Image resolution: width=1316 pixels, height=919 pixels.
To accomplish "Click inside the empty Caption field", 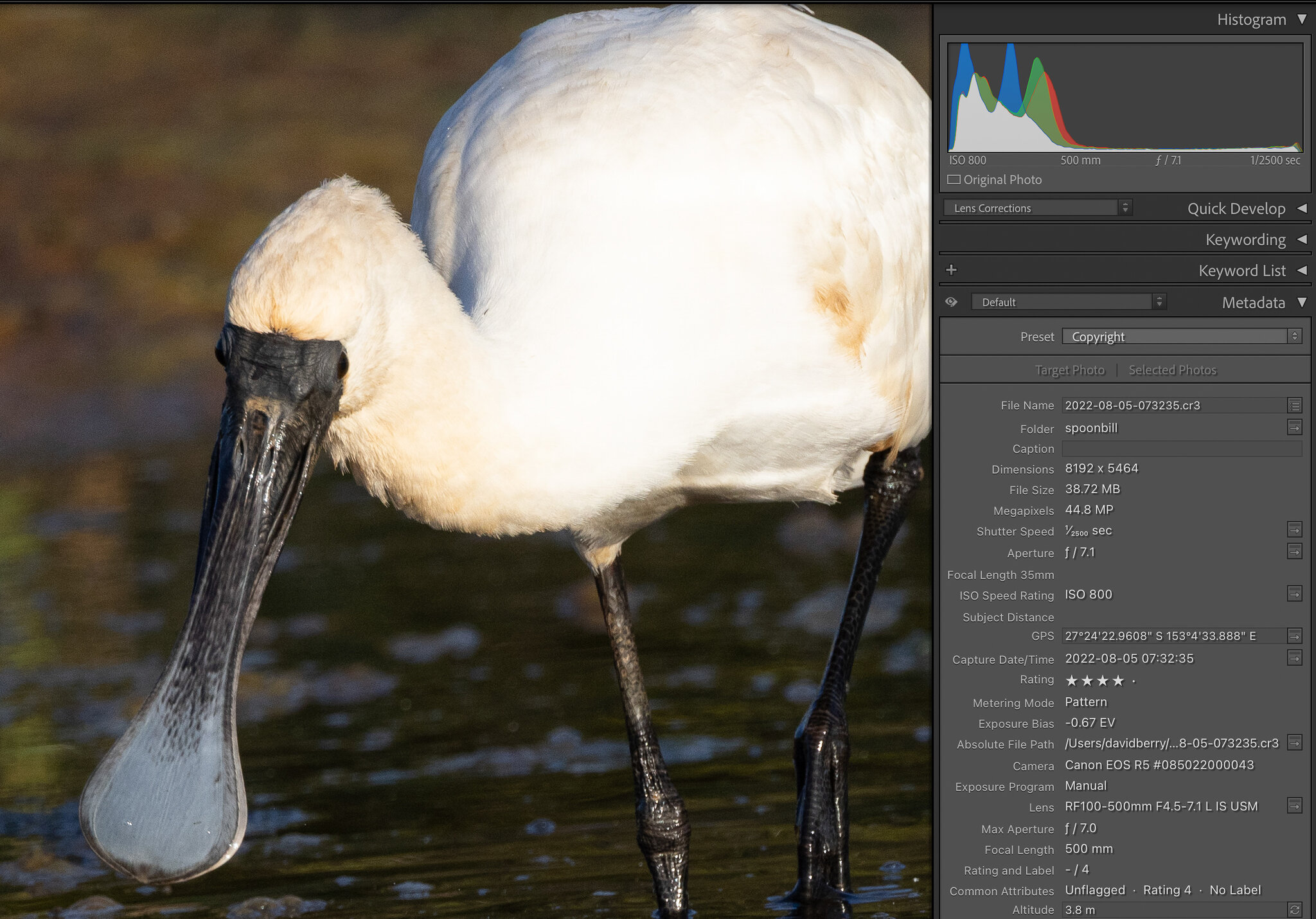I will point(1181,449).
